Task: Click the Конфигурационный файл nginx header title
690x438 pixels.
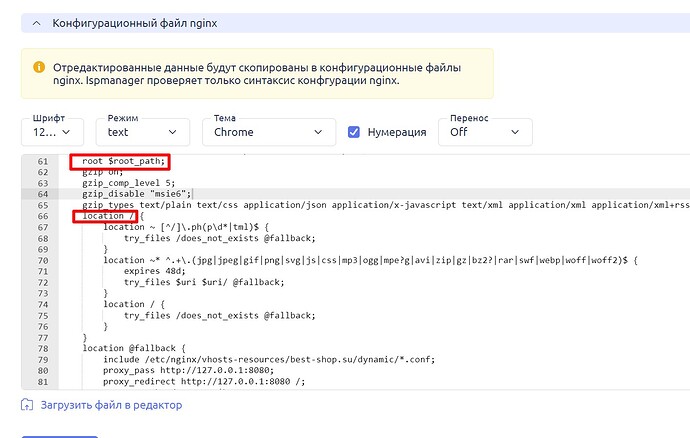Action: pyautogui.click(x=135, y=23)
